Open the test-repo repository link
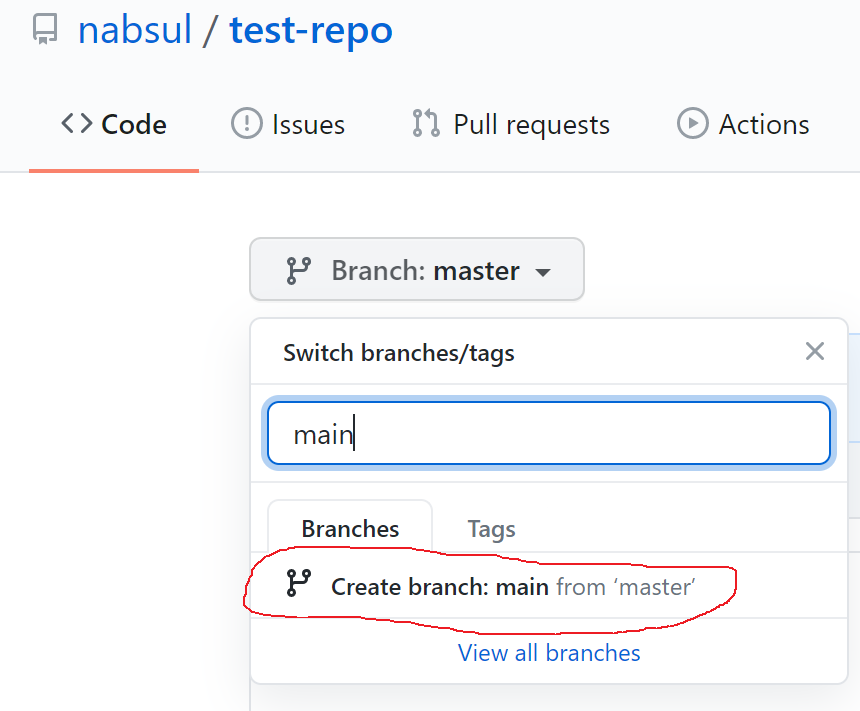 (310, 30)
